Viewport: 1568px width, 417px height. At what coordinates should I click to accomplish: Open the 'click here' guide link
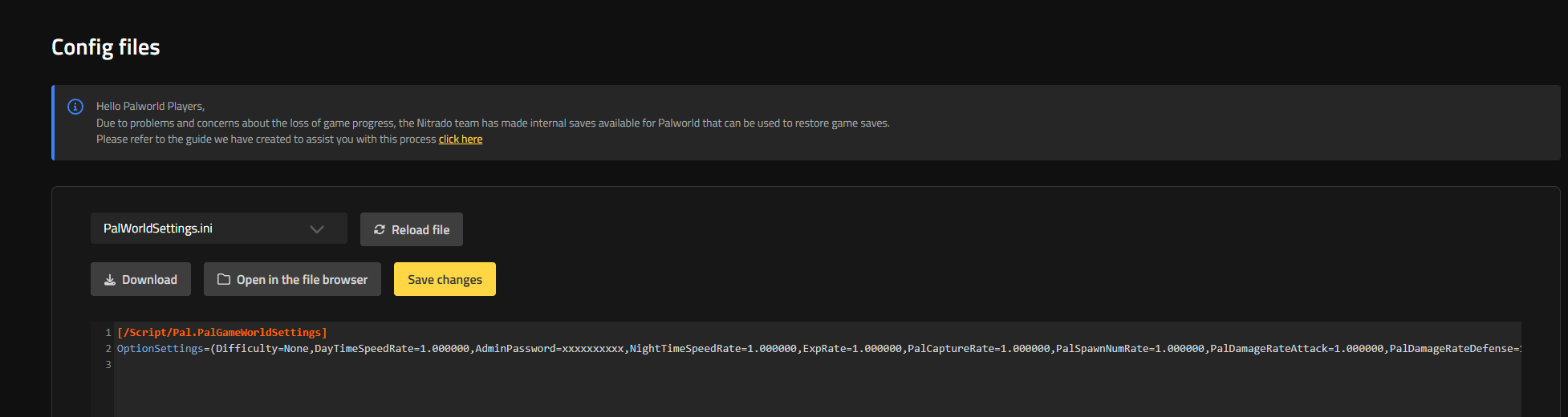(461, 140)
